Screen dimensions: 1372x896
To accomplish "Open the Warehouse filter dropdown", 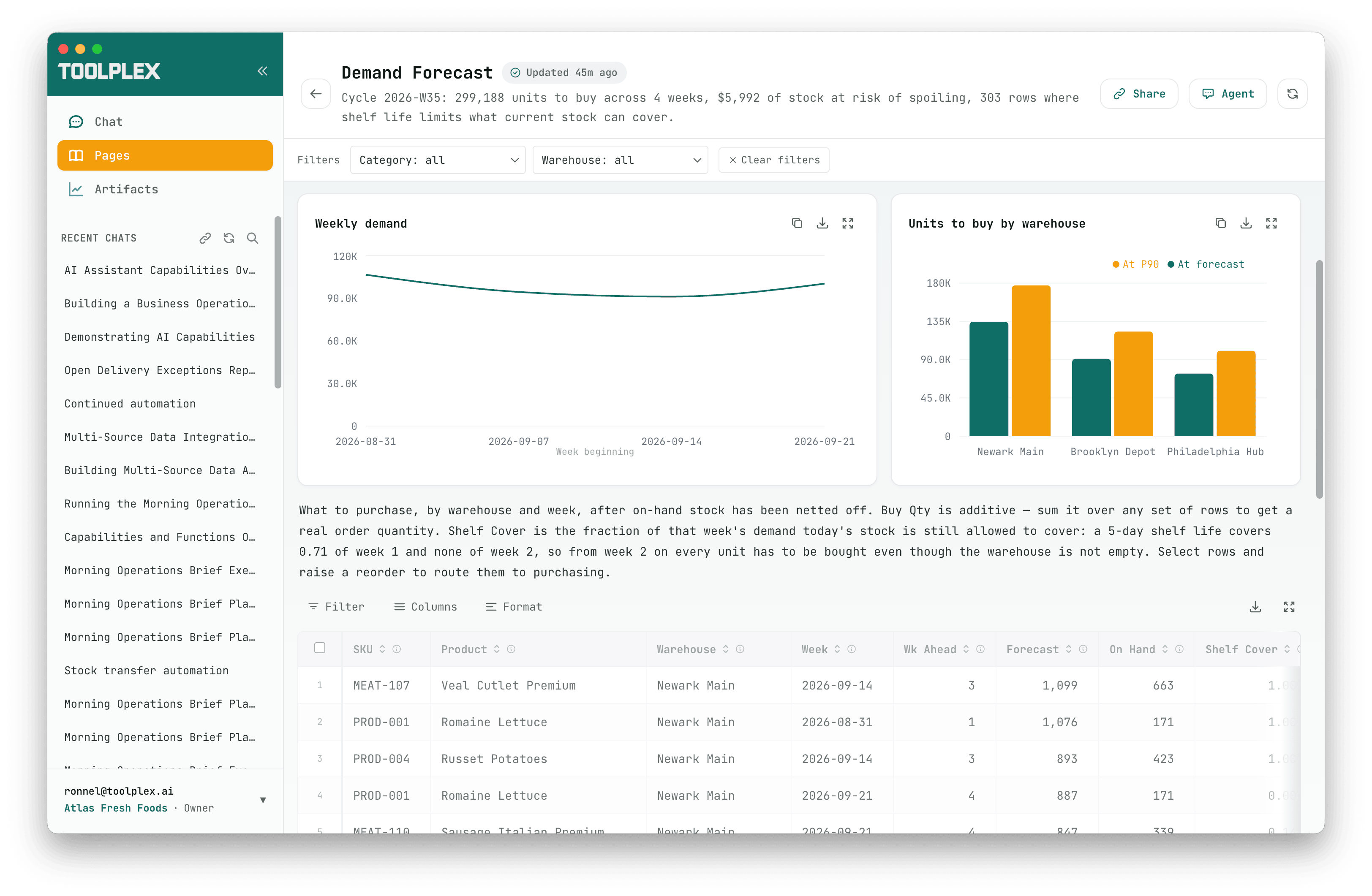I will coord(620,160).
